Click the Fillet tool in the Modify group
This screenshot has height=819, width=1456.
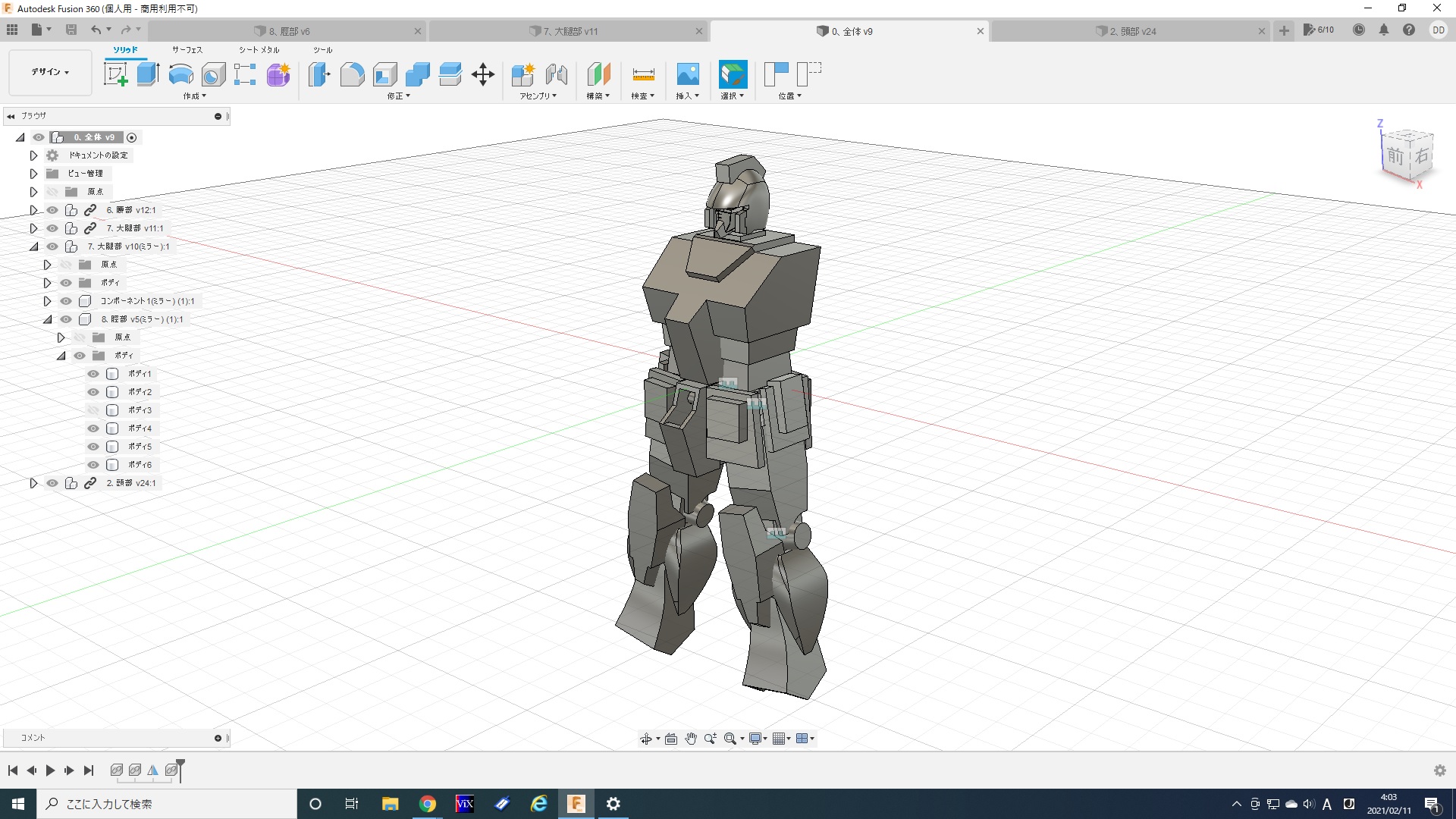point(352,74)
